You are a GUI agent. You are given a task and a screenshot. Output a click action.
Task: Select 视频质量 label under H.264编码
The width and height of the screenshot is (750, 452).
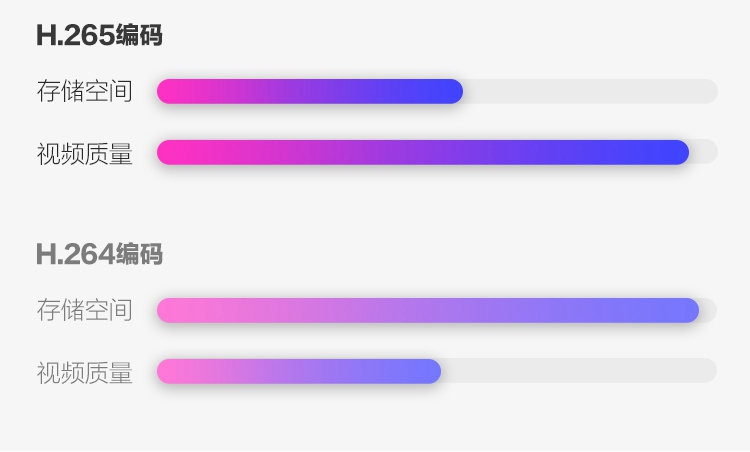coord(84,372)
